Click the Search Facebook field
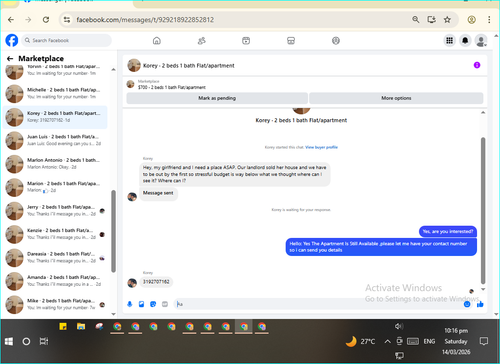 point(67,40)
